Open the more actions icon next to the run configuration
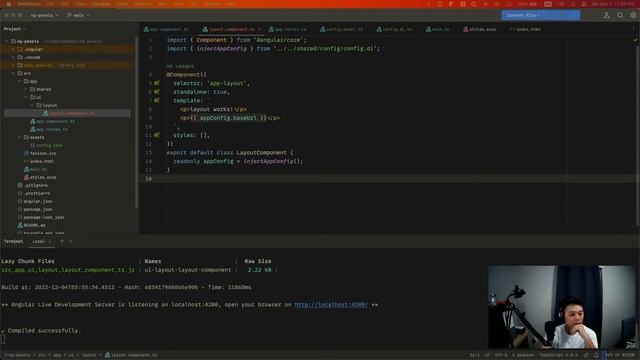Image resolution: width=640 pixels, height=360 pixels. pyautogui.click(x=574, y=15)
